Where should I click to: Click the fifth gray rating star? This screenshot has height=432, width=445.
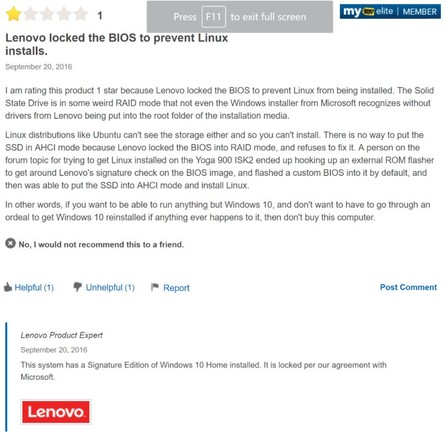coord(81,14)
